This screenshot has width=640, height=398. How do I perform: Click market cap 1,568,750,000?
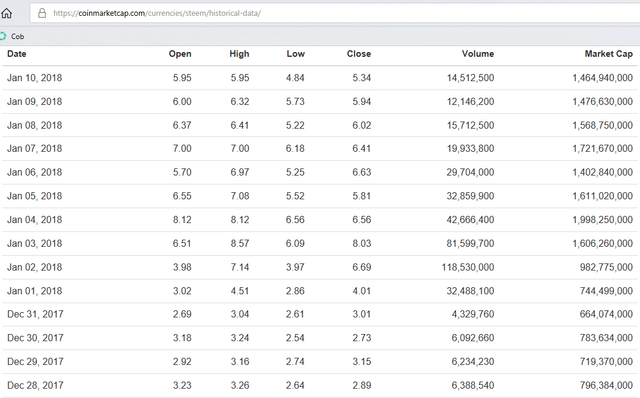[x=602, y=125]
